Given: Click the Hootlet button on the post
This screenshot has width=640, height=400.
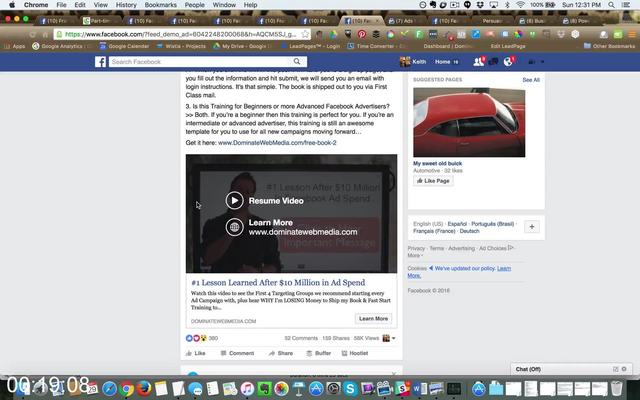Looking at the screenshot, I should click(355, 353).
